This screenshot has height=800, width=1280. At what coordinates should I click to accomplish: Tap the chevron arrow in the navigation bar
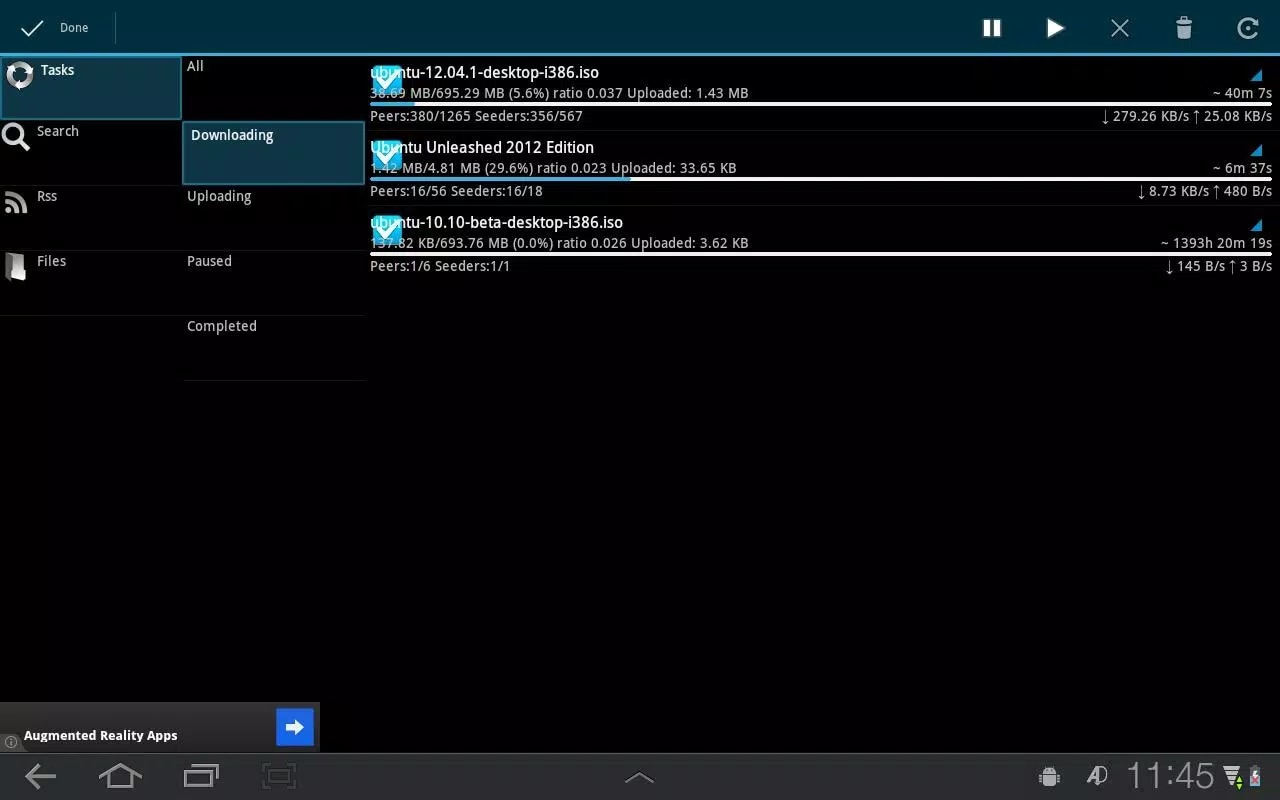click(639, 776)
